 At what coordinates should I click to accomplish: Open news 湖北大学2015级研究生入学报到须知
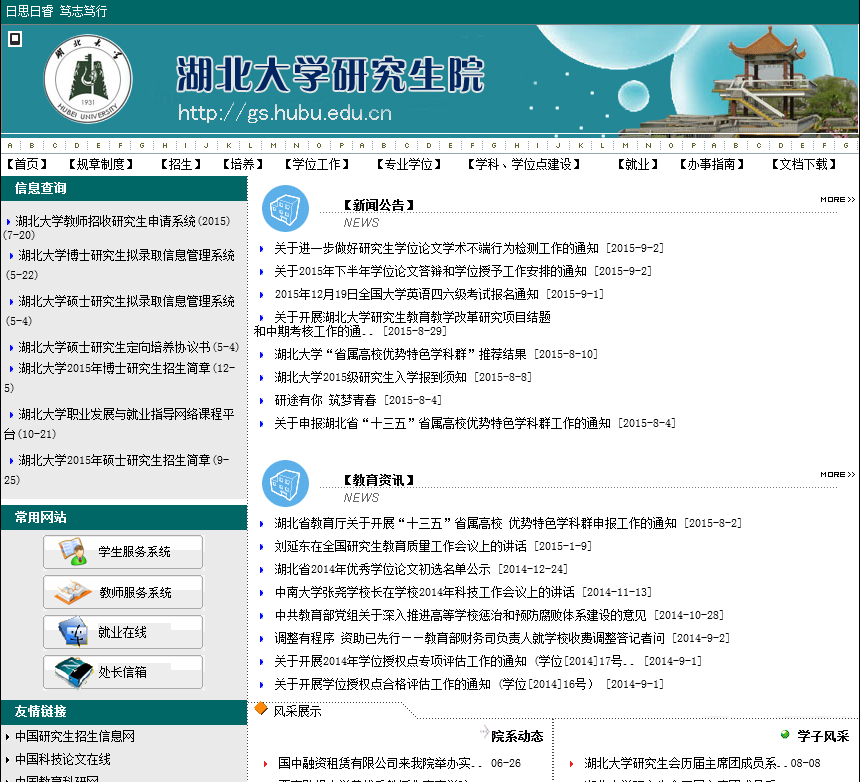[370, 377]
